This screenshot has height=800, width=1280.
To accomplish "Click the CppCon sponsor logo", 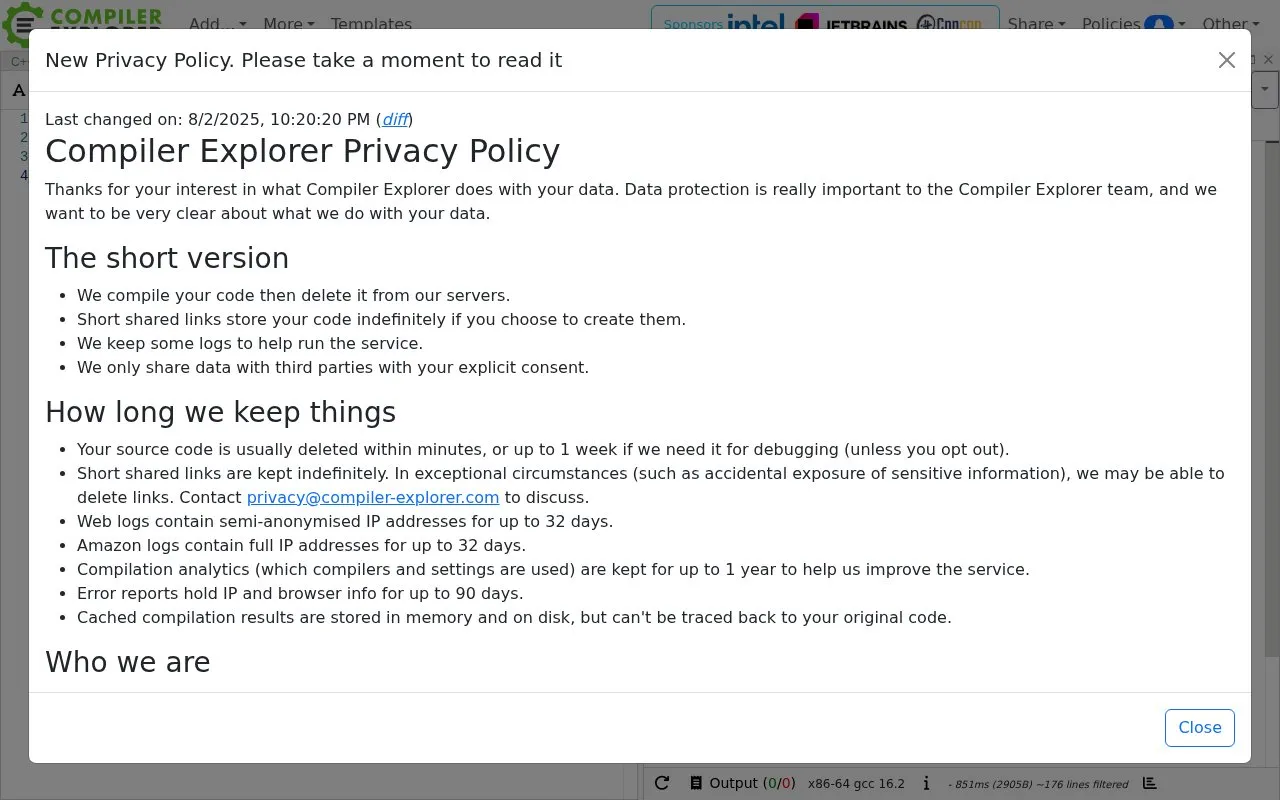I will (950, 23).
